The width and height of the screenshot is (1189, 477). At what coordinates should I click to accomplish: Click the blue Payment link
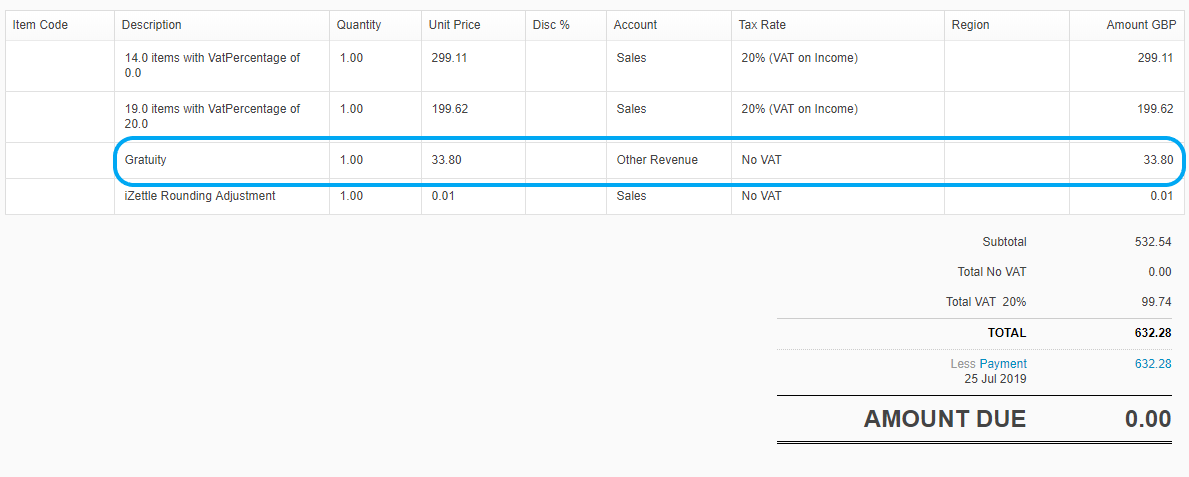1003,364
